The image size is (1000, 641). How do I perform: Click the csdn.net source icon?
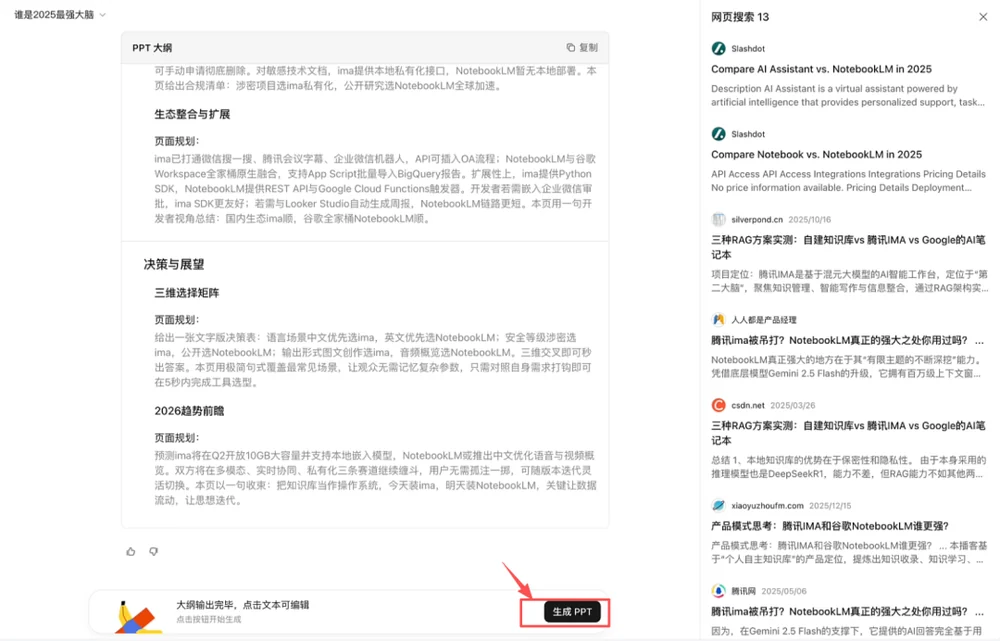(718, 405)
